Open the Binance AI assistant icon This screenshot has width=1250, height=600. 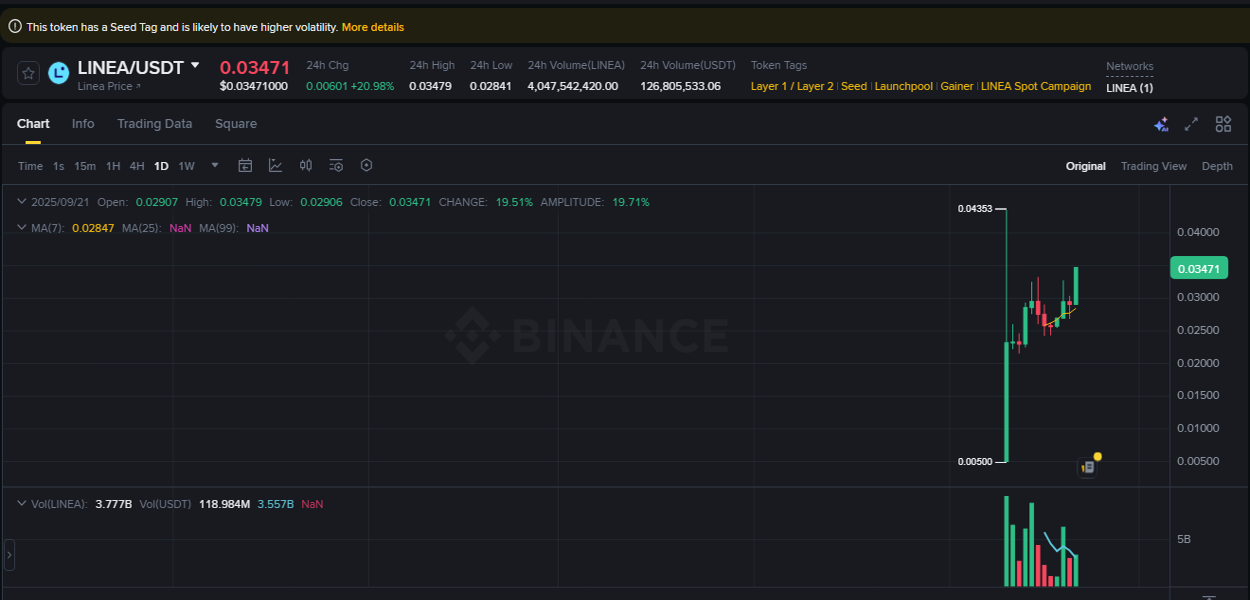click(x=1161, y=124)
